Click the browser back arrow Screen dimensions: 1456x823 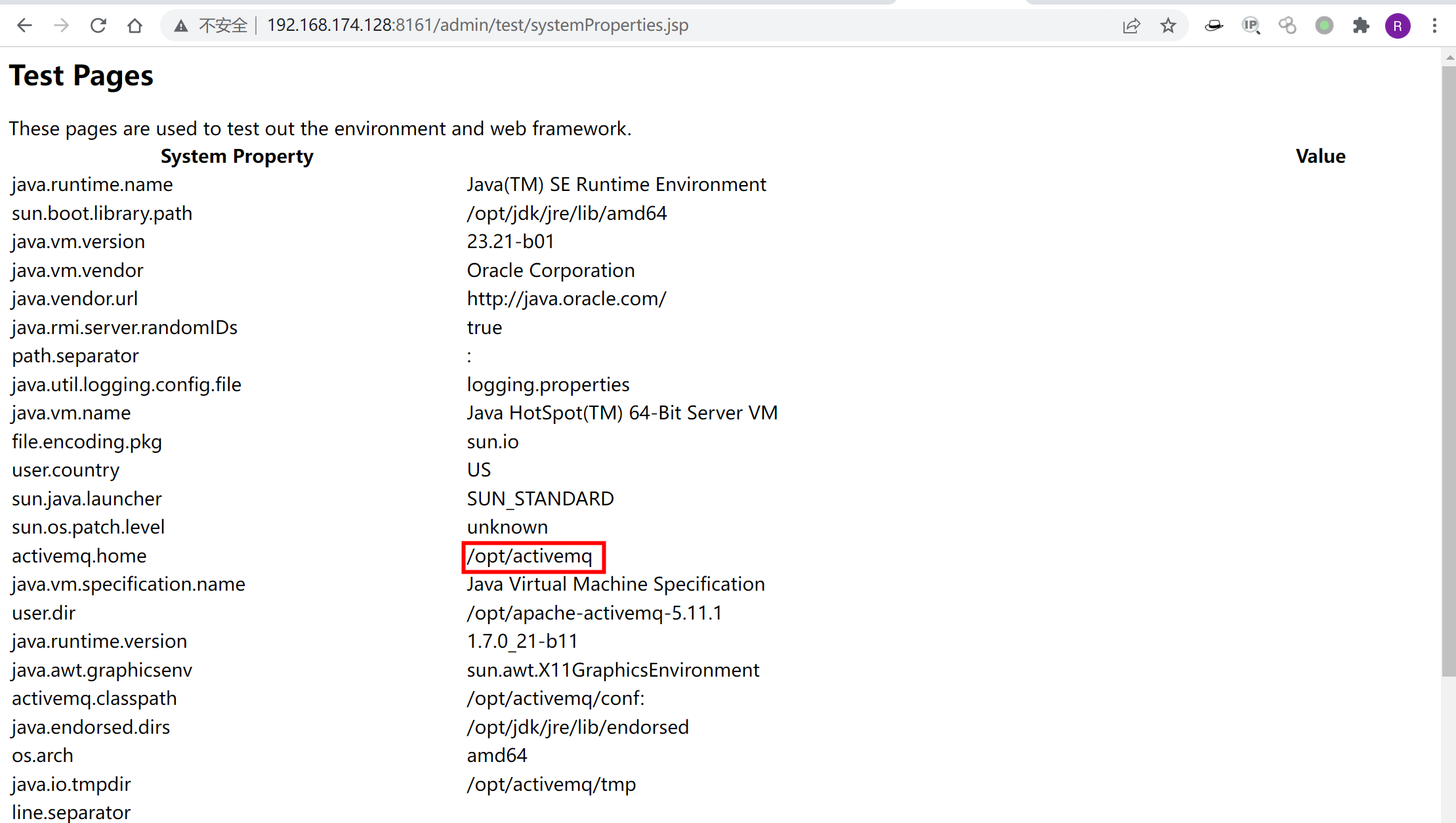pos(24,26)
